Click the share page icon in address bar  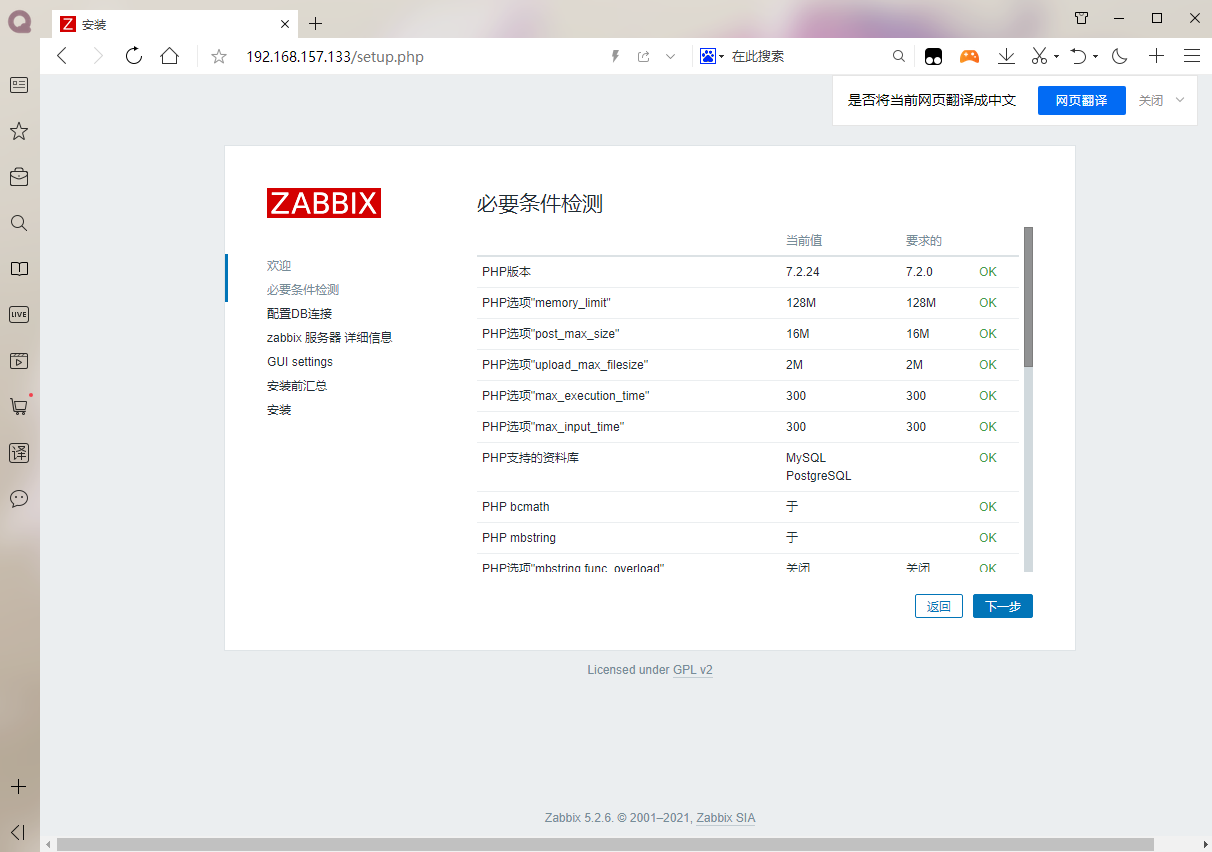coord(644,57)
